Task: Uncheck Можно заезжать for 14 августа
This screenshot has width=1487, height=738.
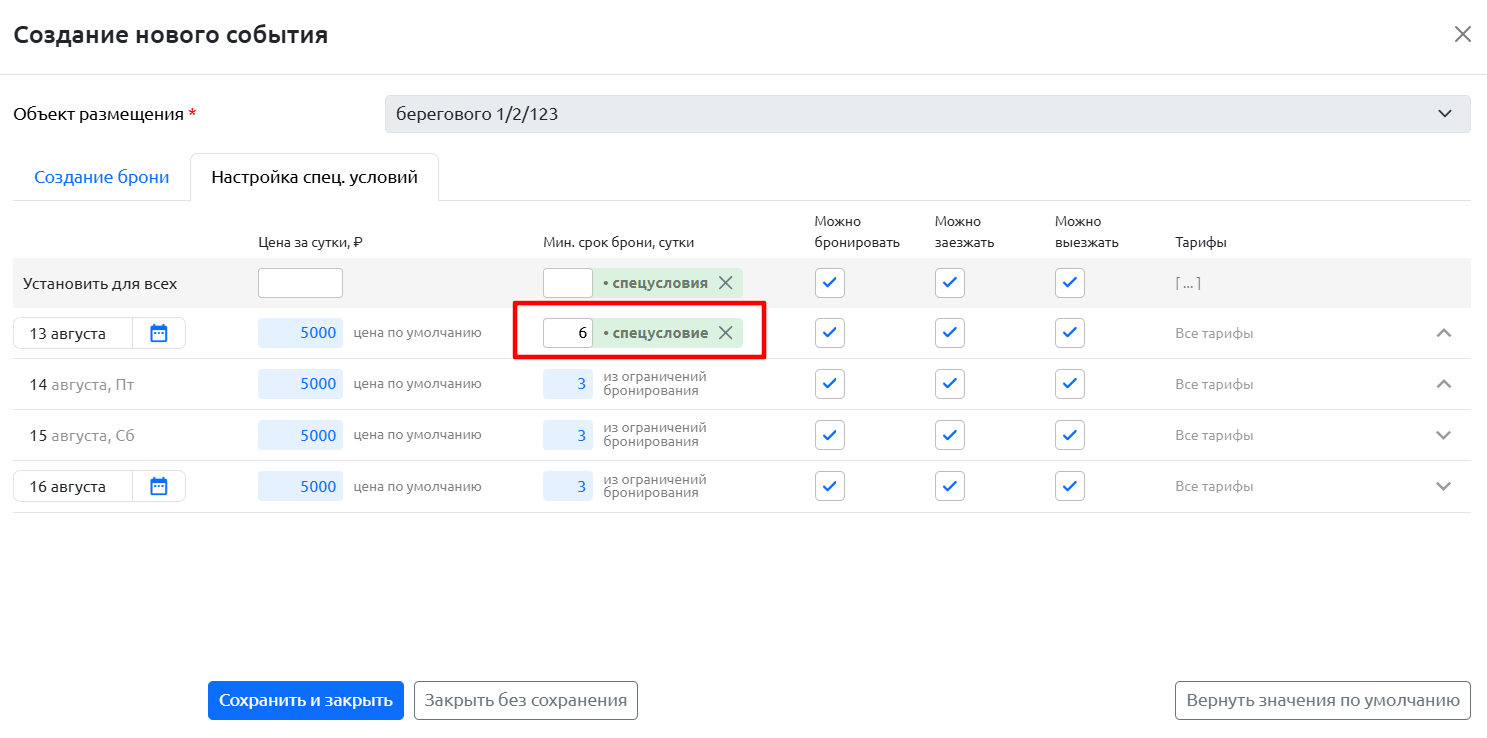Action: click(950, 384)
